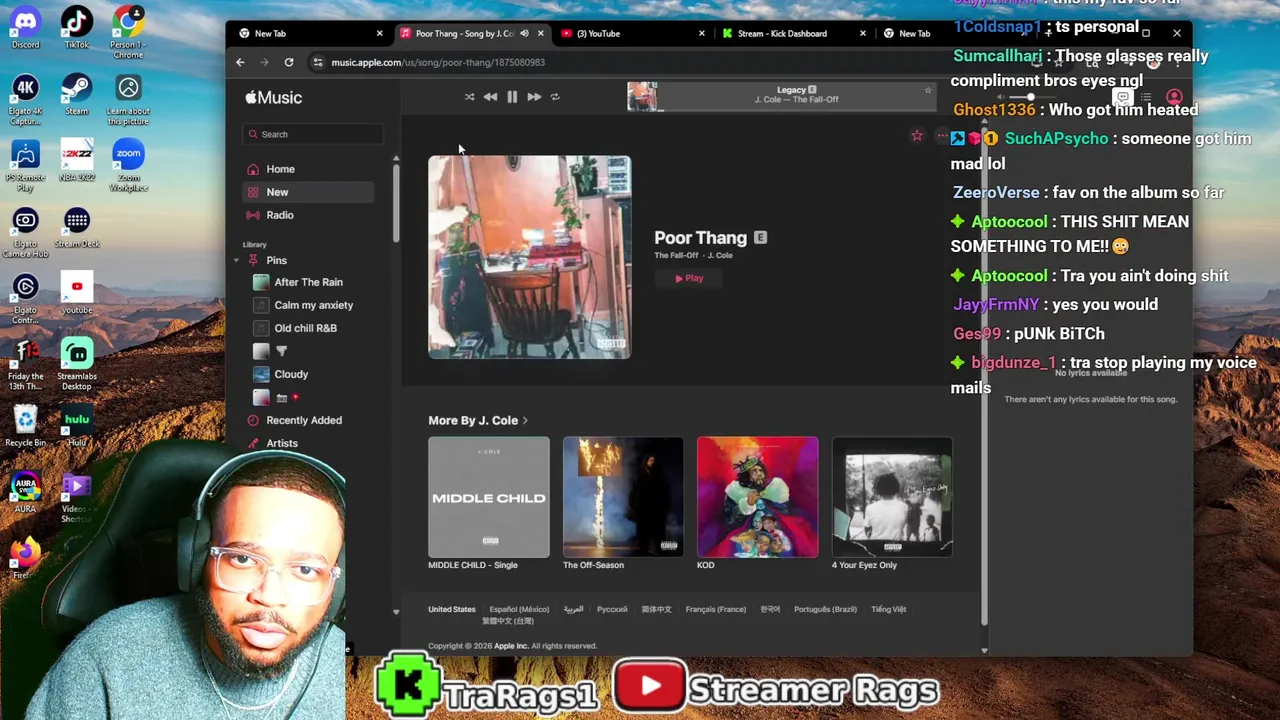The width and height of the screenshot is (1280, 720).
Task: Click the lyrics panel toggle icon
Action: coord(1123,98)
